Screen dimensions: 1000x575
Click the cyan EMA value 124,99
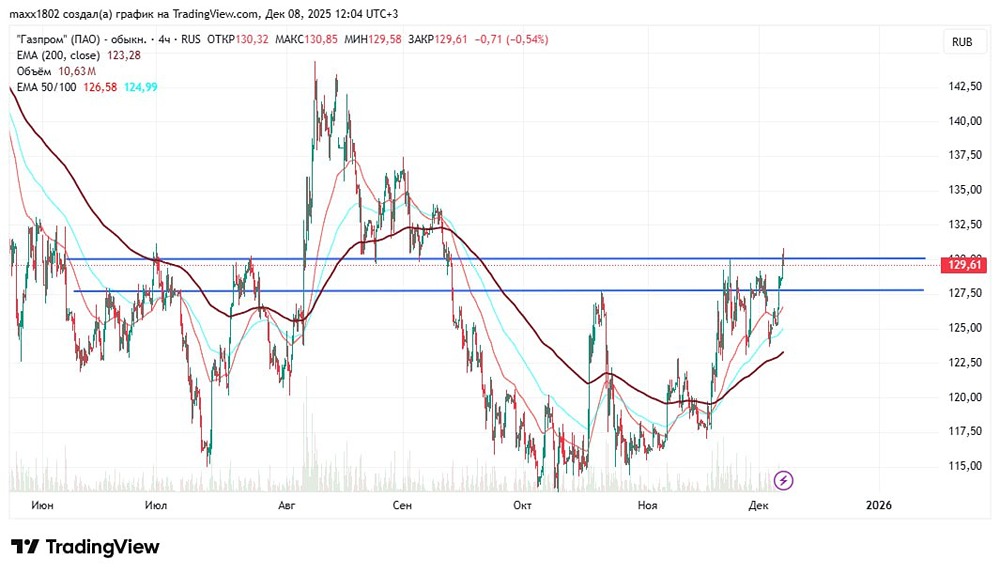pos(140,87)
